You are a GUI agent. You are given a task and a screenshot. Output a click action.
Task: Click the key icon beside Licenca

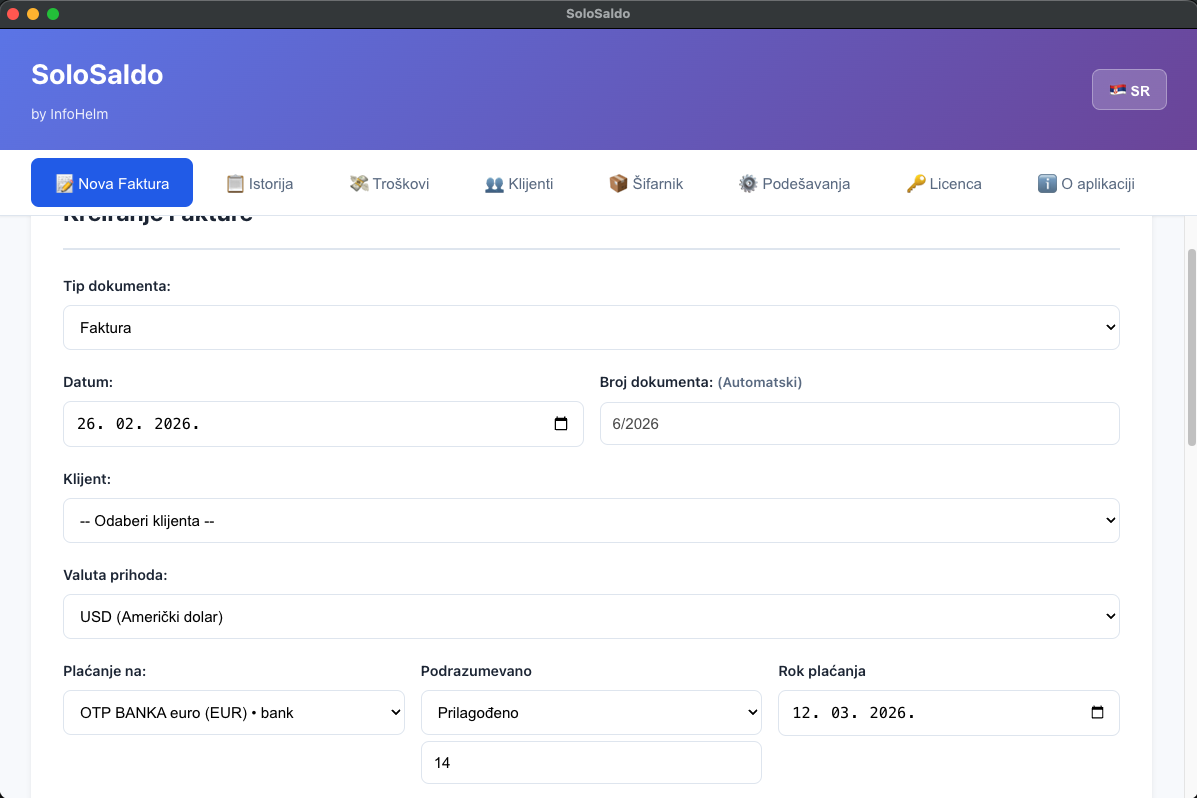click(x=916, y=184)
